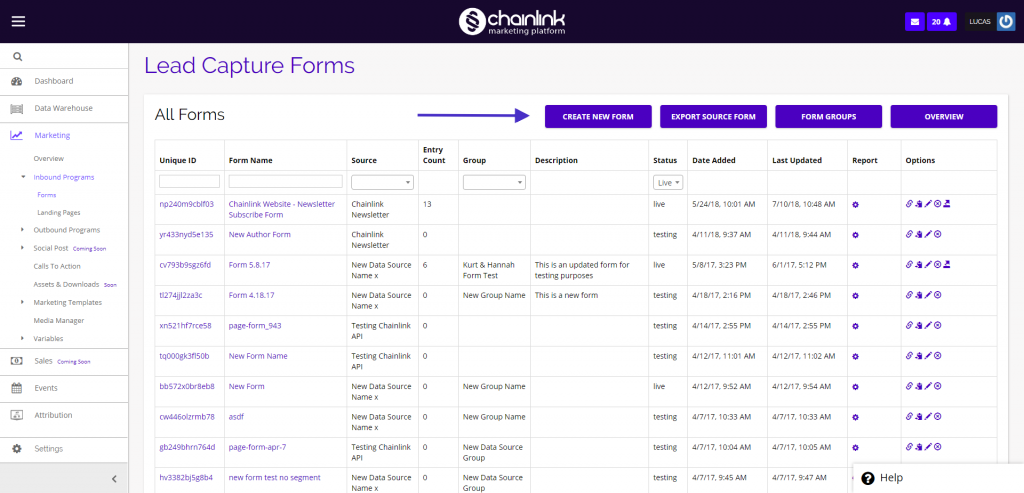Click the CREATE NEW FORM button
The image size is (1024, 493).
(x=598, y=117)
